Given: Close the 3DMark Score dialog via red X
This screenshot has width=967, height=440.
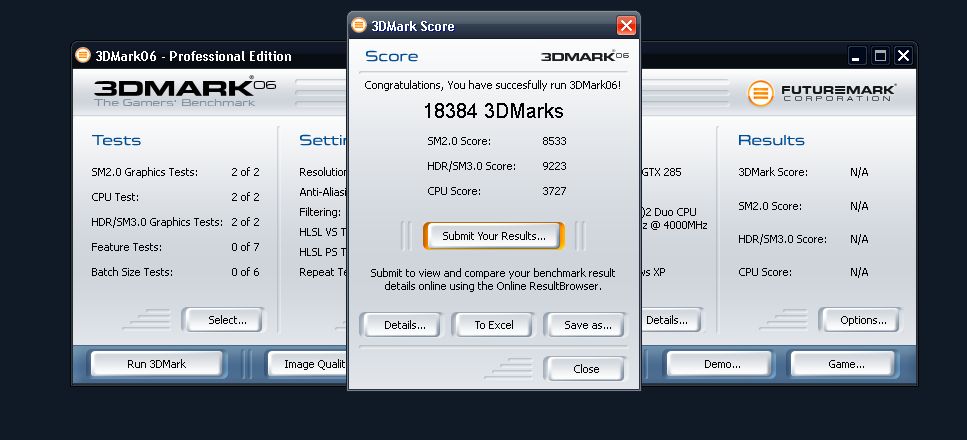Looking at the screenshot, I should pyautogui.click(x=626, y=26).
